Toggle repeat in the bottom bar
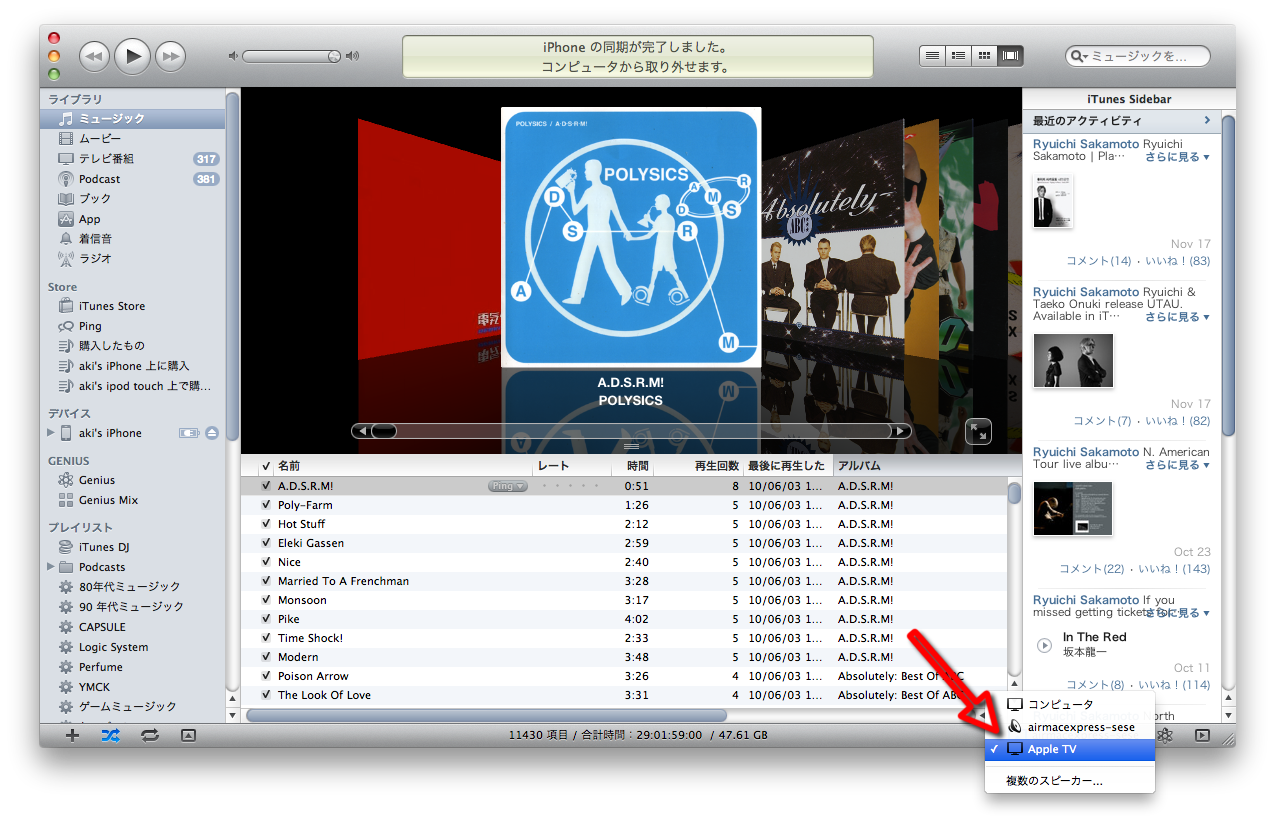 click(149, 735)
